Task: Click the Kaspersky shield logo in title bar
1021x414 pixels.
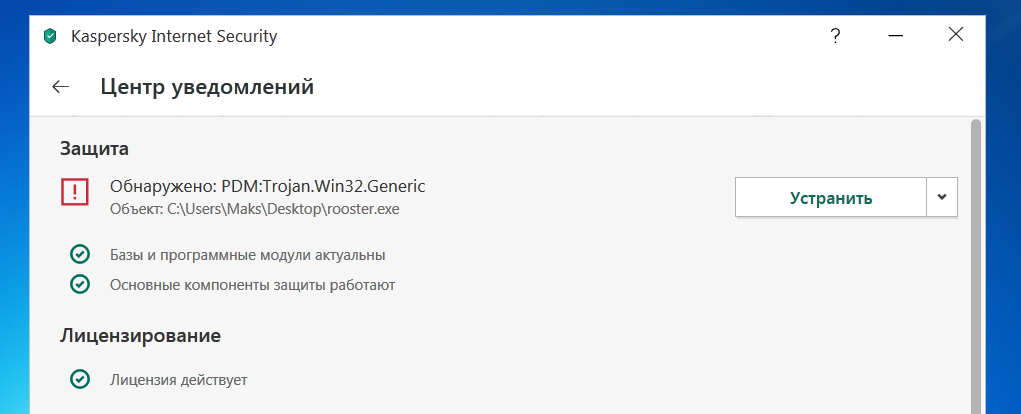Action: coord(50,37)
